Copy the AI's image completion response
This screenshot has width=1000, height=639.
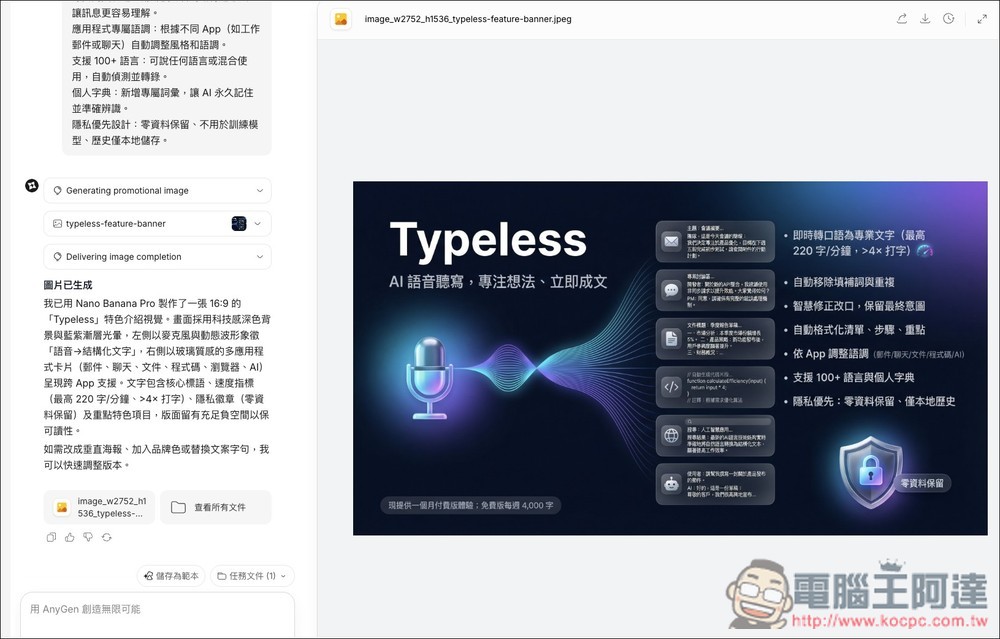50,537
